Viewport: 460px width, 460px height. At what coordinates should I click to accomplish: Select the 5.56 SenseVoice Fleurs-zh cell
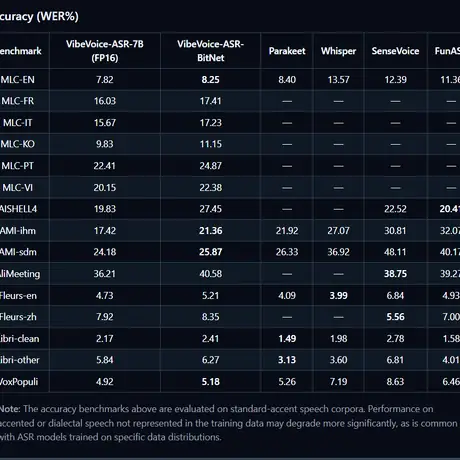pyautogui.click(x=395, y=317)
